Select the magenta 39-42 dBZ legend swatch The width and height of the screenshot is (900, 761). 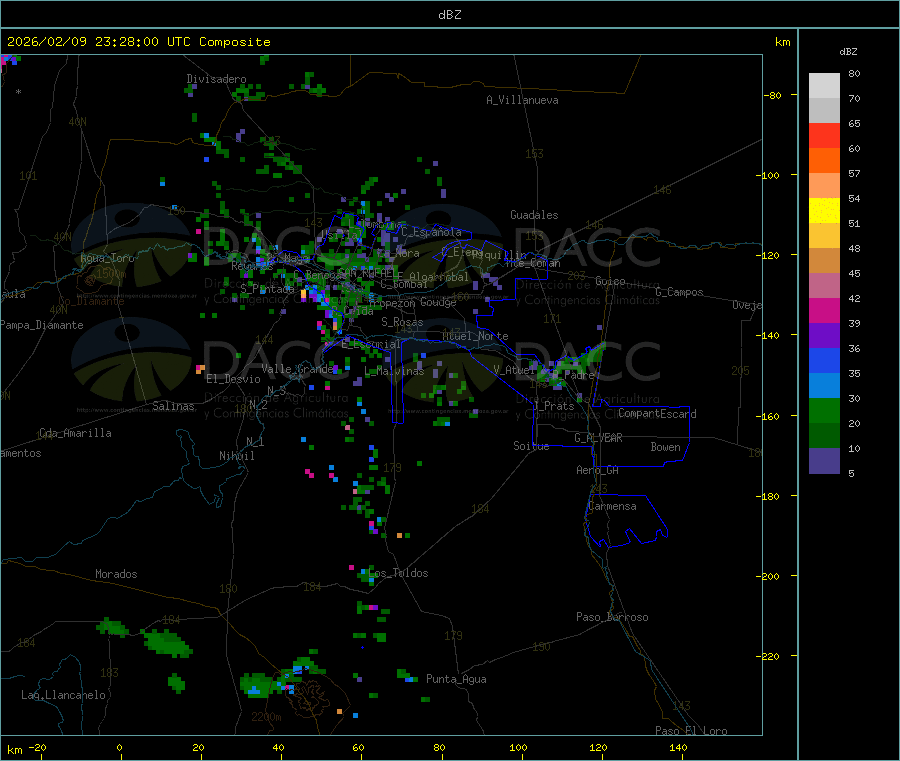tap(824, 310)
